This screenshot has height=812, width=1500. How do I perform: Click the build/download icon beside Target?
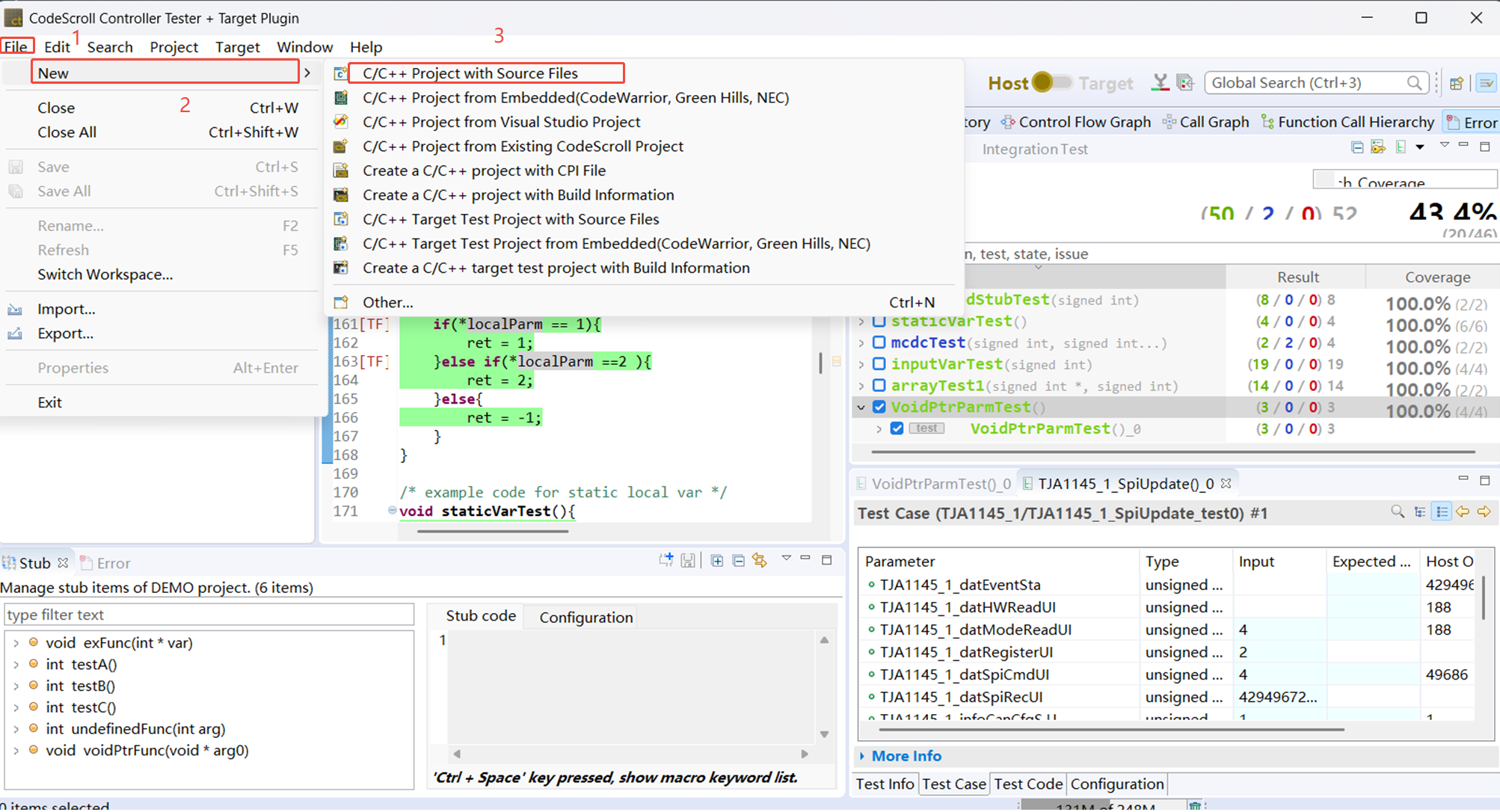coord(1160,82)
